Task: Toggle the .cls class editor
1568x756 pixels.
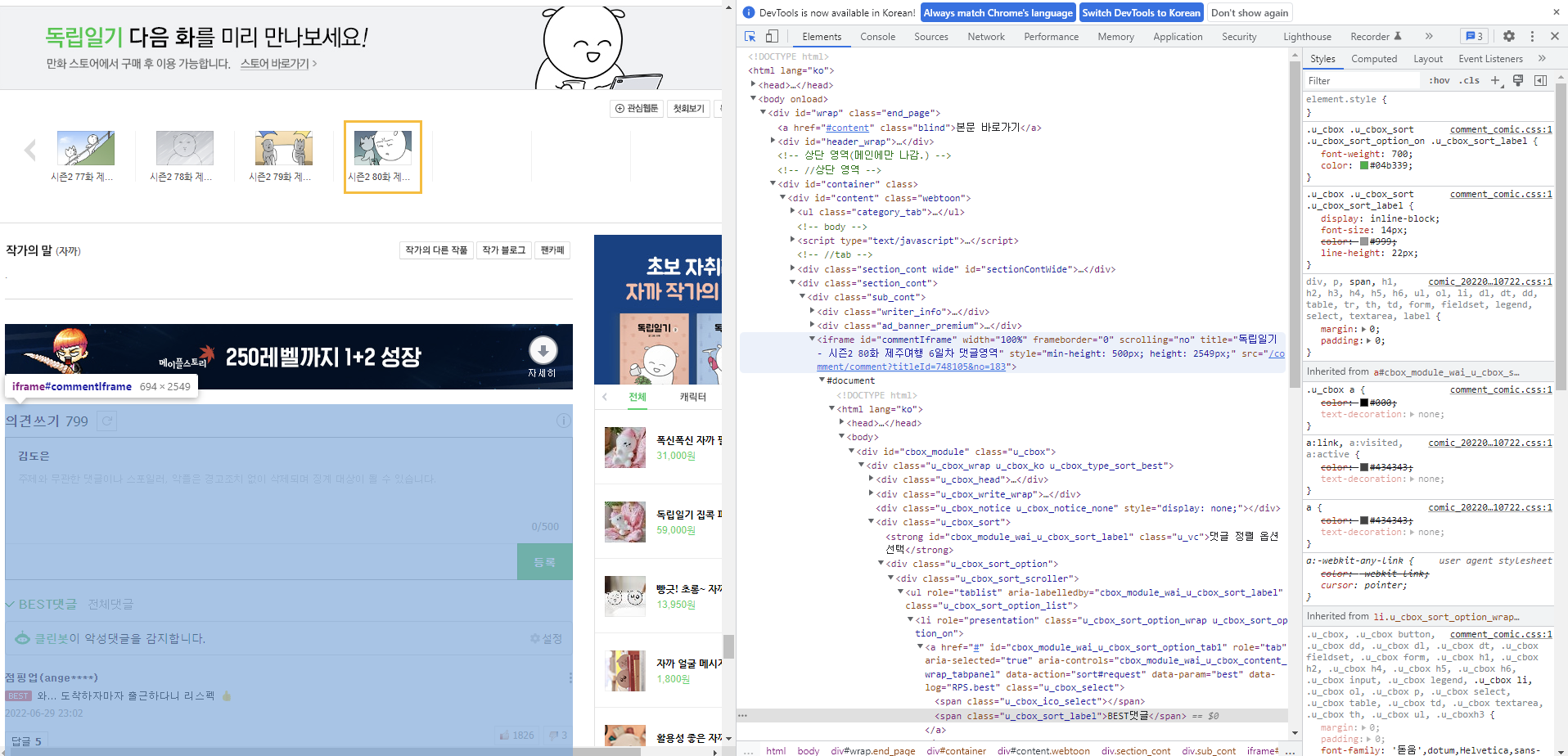Action: [1471, 80]
